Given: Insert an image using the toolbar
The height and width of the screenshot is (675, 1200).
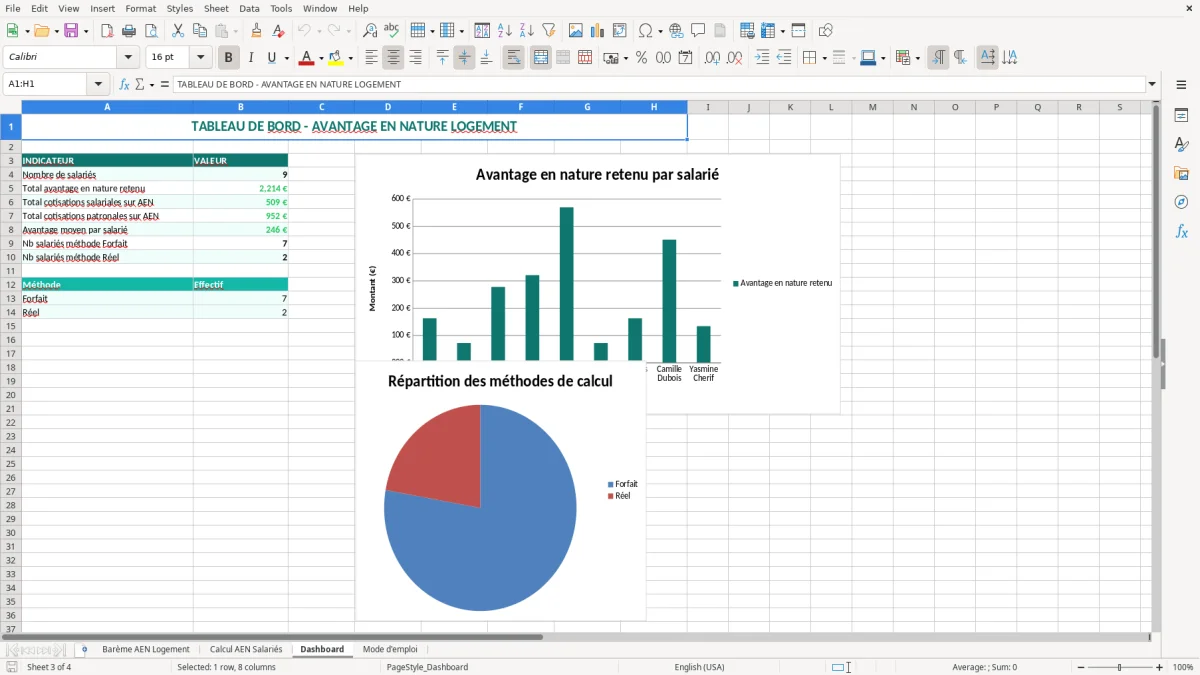Looking at the screenshot, I should click(x=576, y=31).
